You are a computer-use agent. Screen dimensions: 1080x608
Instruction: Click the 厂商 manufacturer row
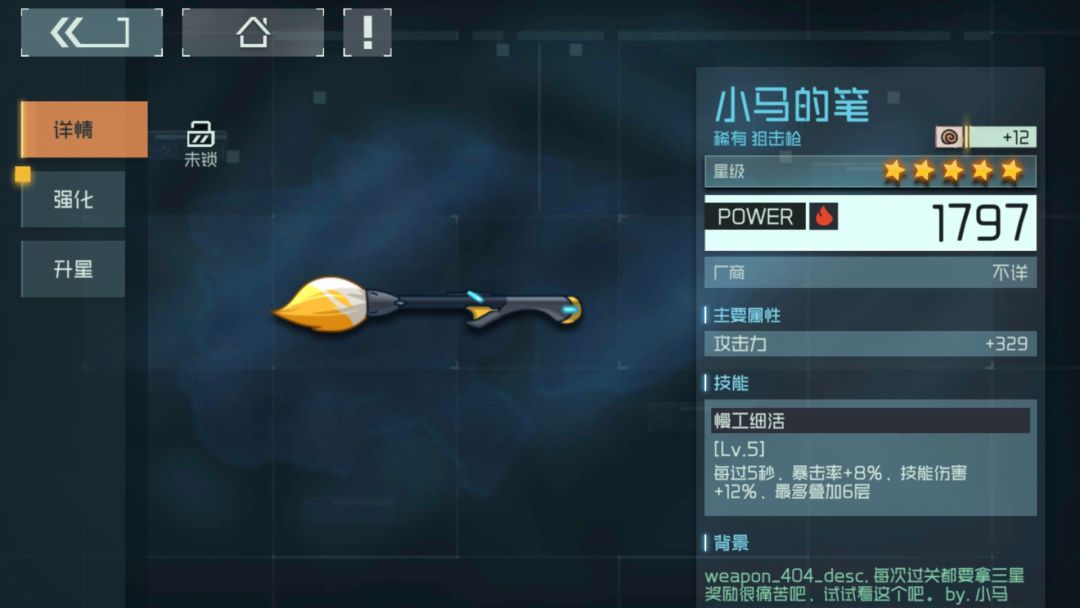[871, 273]
